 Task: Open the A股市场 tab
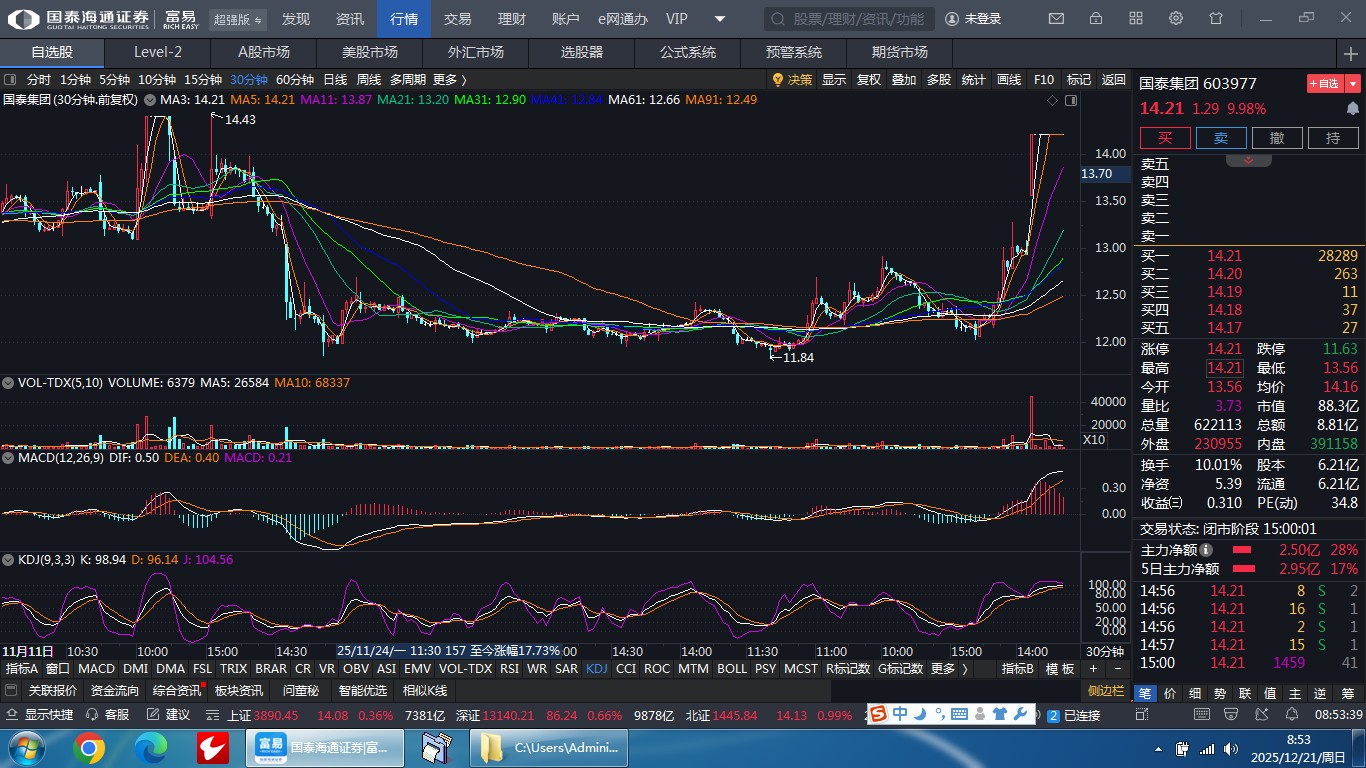264,52
